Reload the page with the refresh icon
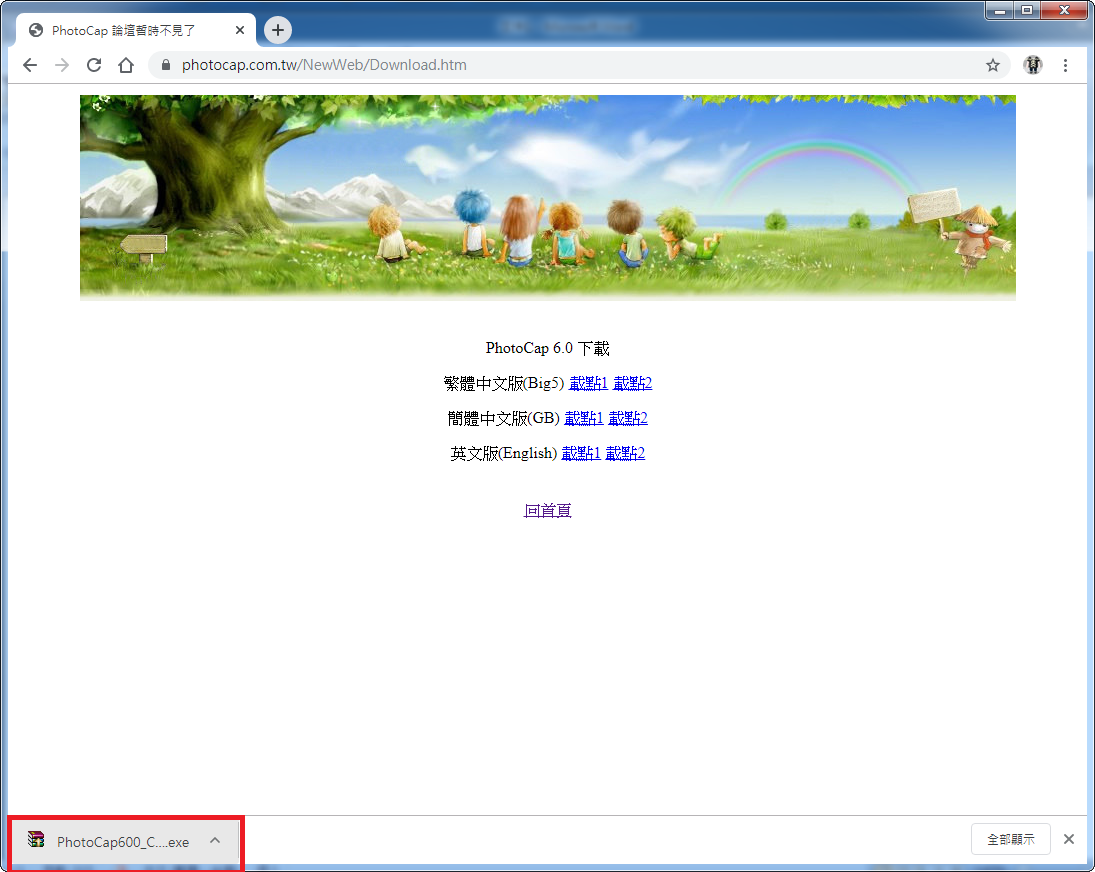The height and width of the screenshot is (872, 1095). click(94, 65)
